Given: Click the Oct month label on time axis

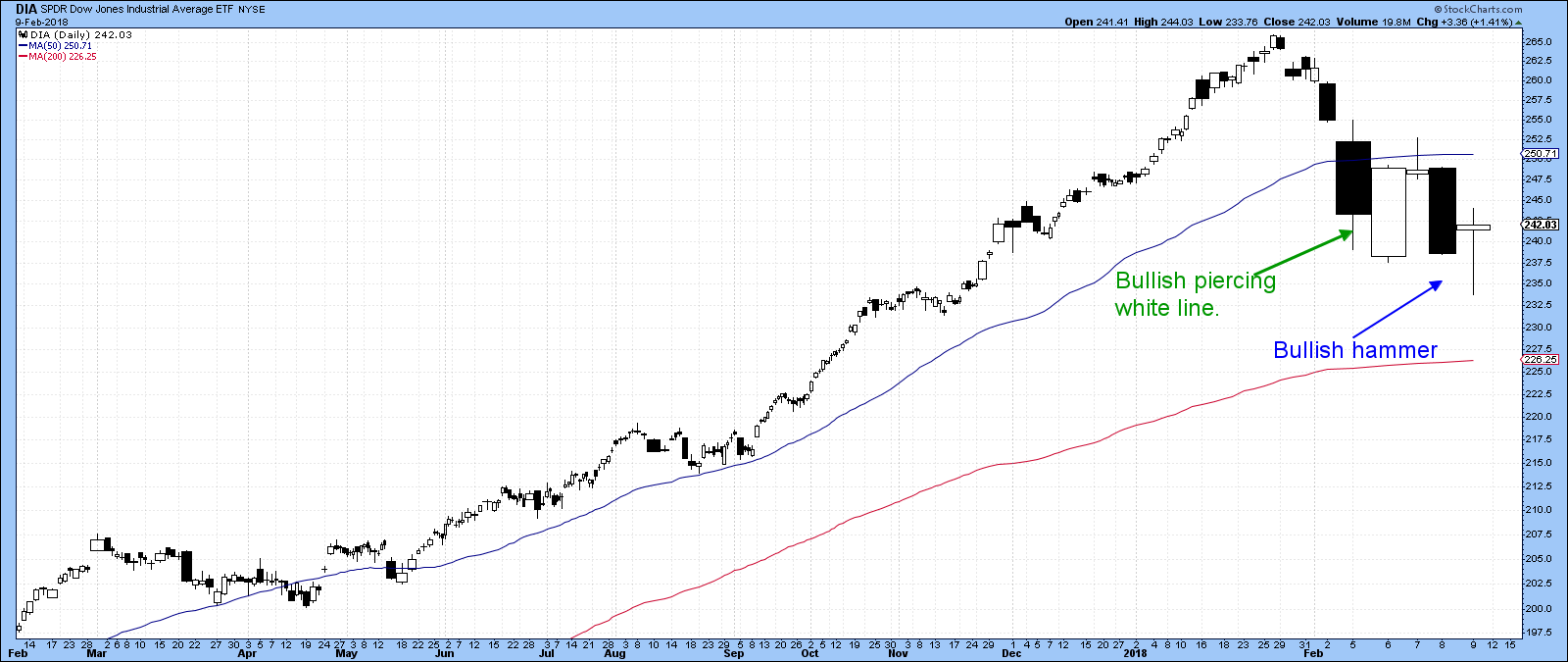Looking at the screenshot, I should pyautogui.click(x=809, y=653).
